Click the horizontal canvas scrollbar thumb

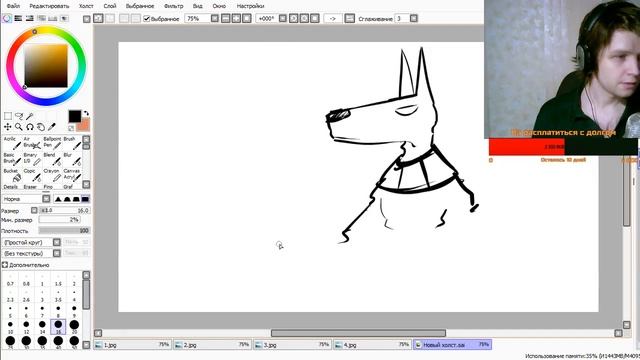coord(358,333)
